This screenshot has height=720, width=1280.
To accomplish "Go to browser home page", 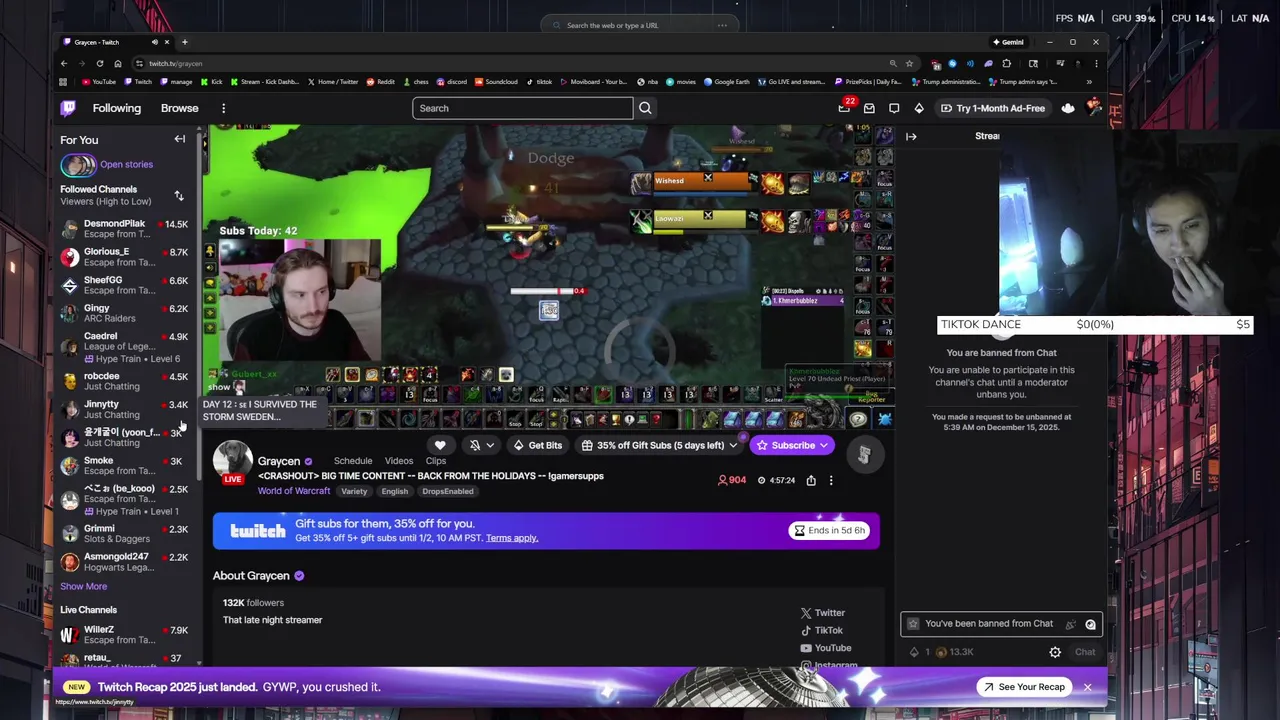I will (118, 63).
